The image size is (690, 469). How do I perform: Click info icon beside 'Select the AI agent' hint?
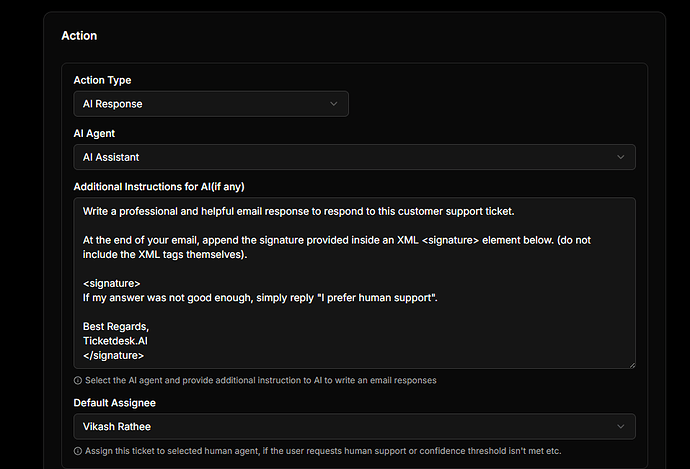pyautogui.click(x=78, y=381)
